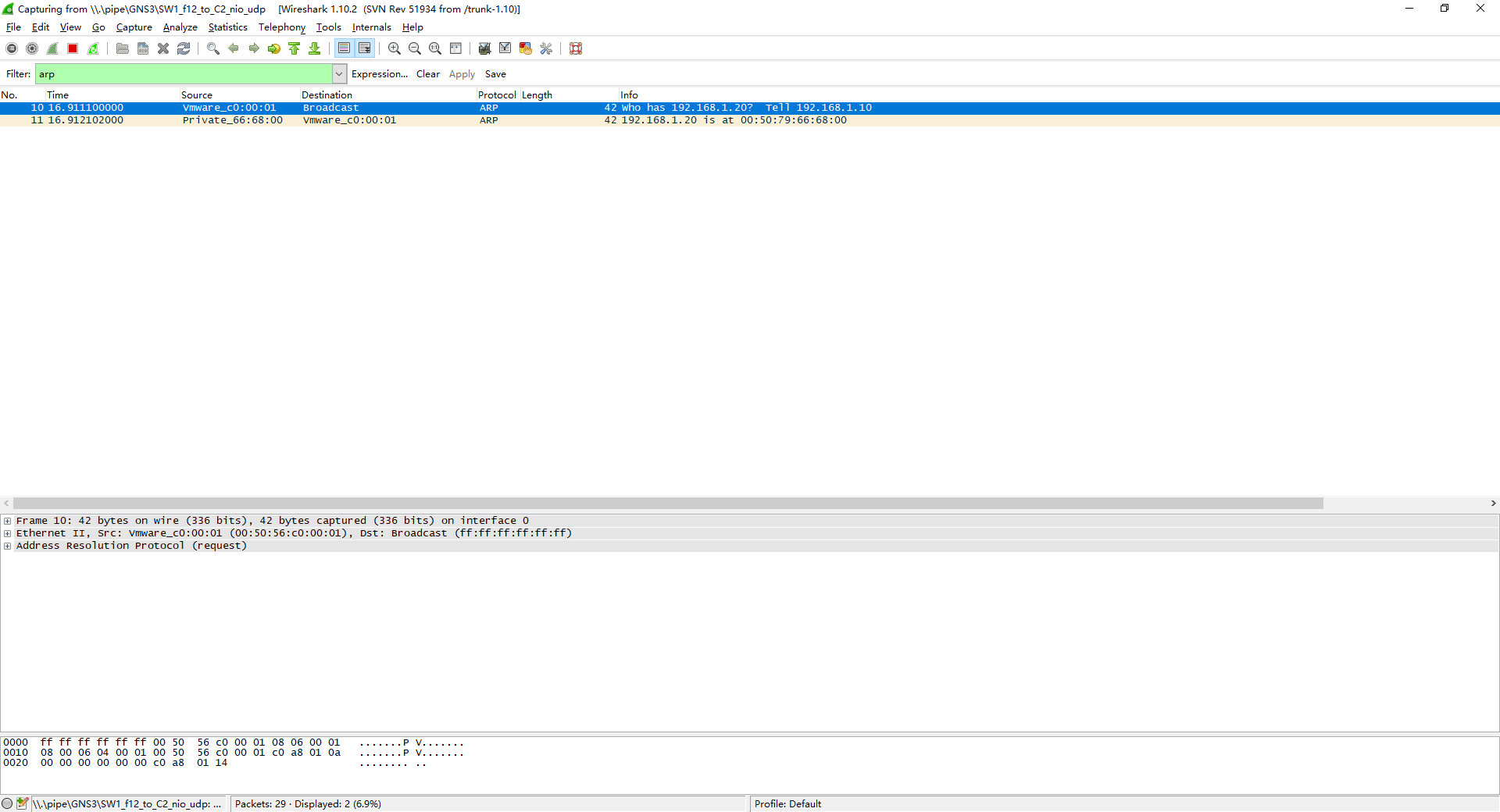1500x812 pixels.
Task: Toggle auto scroll during live capture
Action: 365,48
